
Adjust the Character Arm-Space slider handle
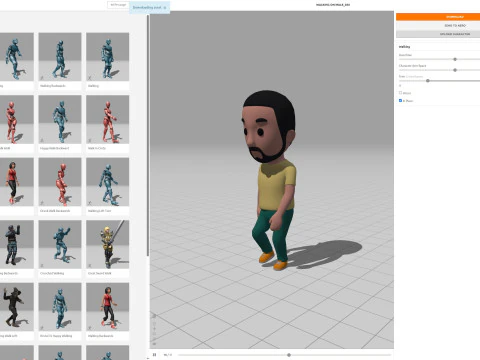[455, 70]
